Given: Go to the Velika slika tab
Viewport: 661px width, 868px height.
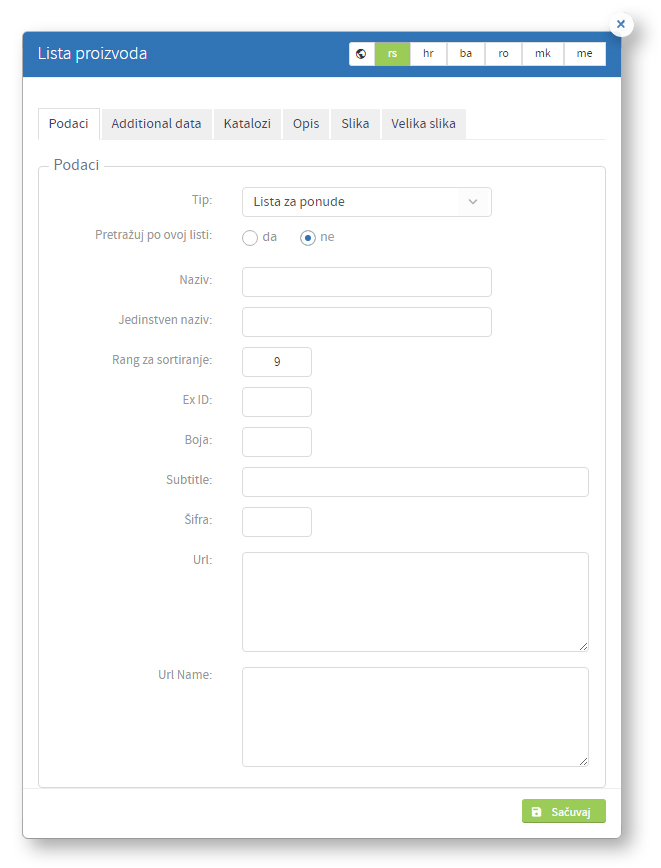Looking at the screenshot, I should (424, 124).
